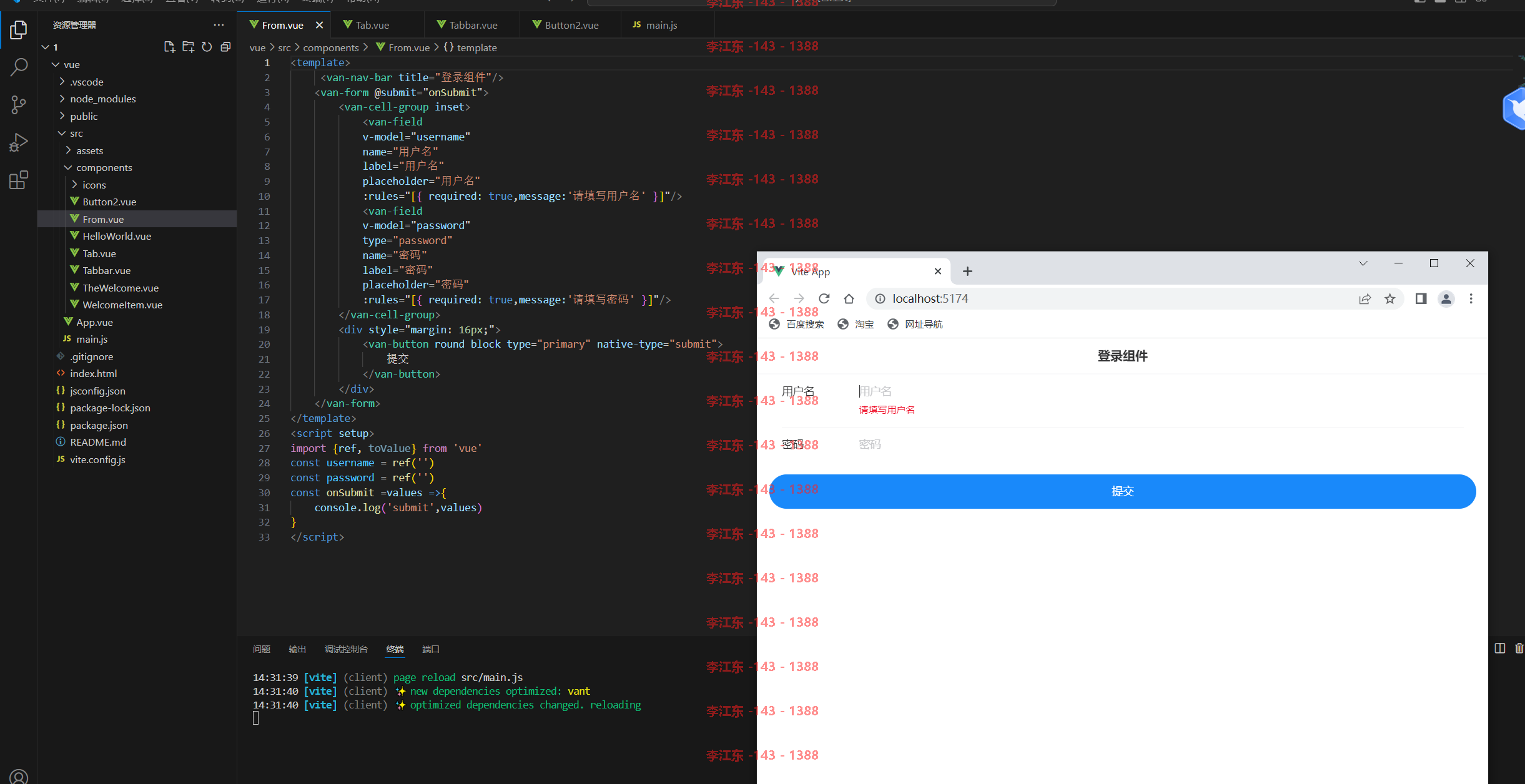Screen dimensions: 1525x784
Task: Open the Accounts icon in activity bar
Action: click(x=19, y=776)
